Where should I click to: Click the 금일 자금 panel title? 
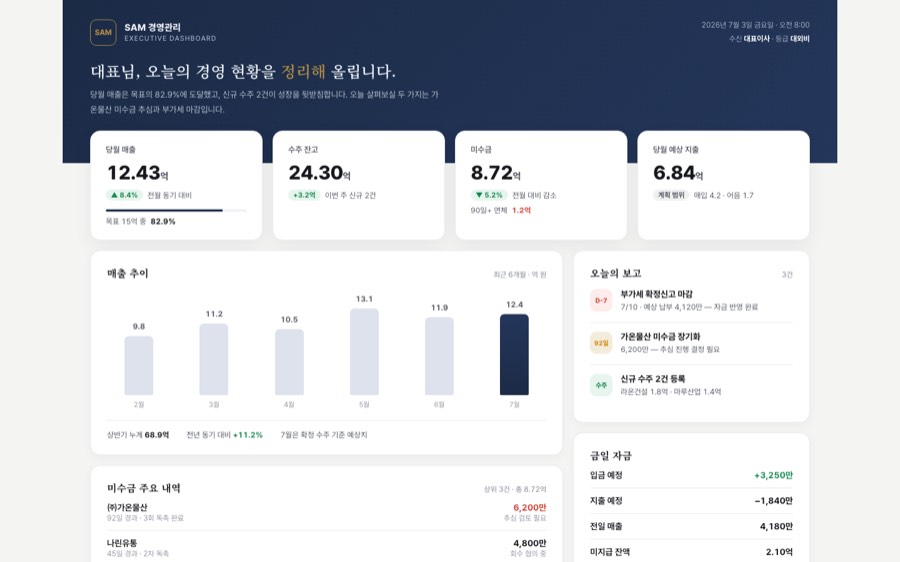(611, 456)
